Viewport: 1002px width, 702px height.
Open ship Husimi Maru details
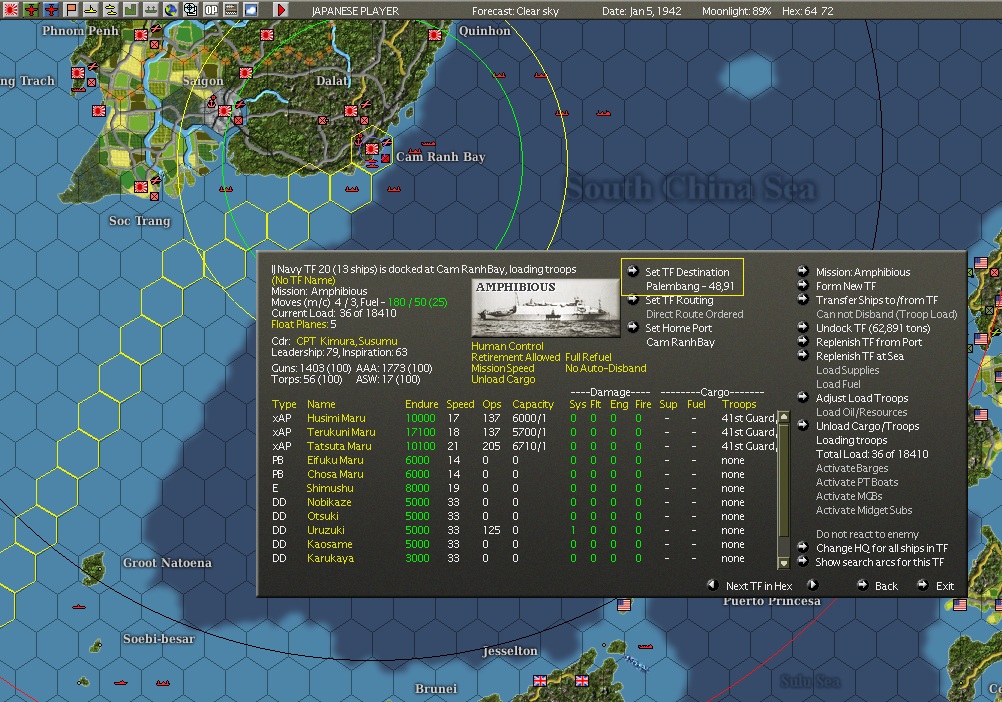(x=336, y=418)
